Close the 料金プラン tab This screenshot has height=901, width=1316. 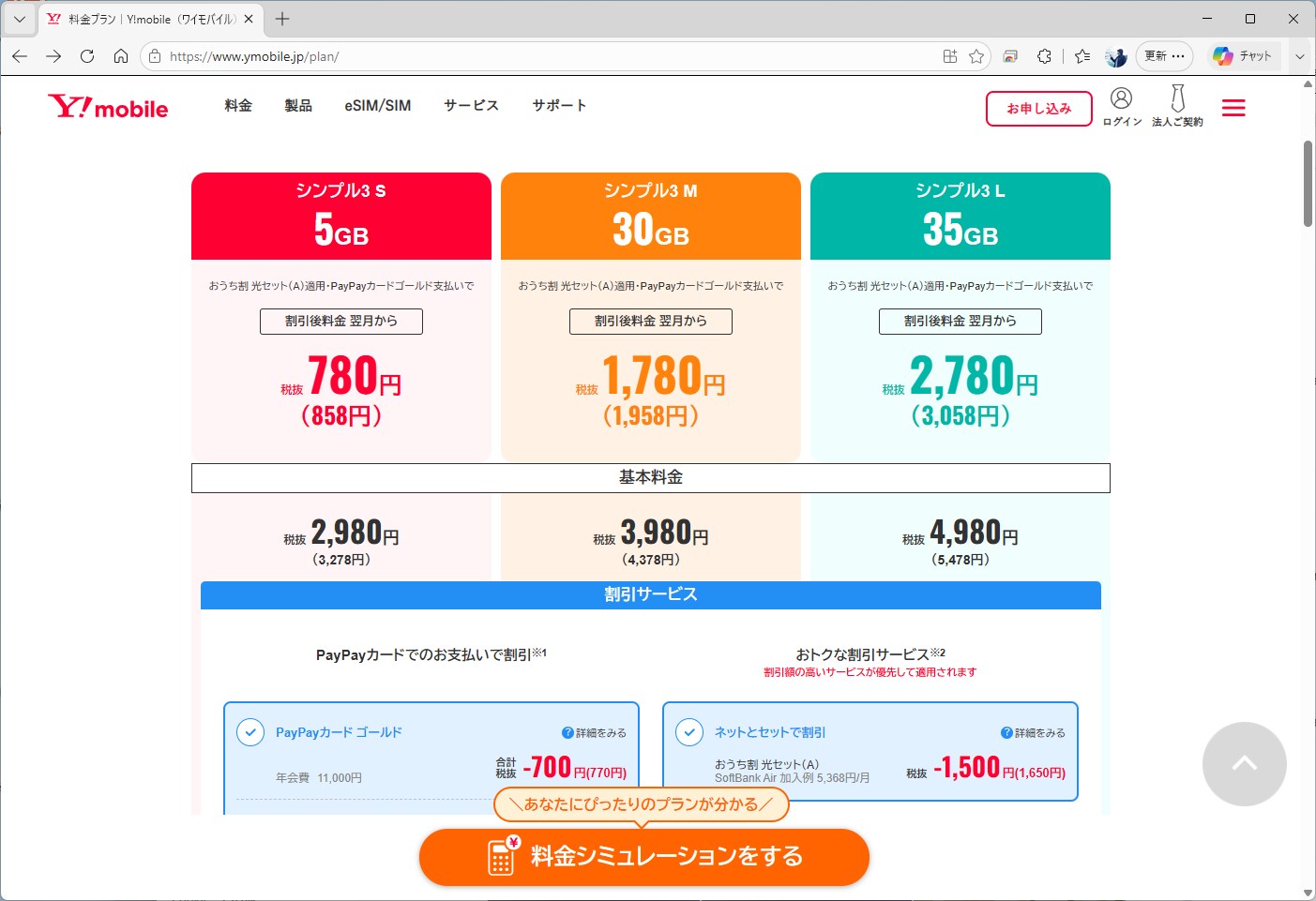[x=249, y=19]
